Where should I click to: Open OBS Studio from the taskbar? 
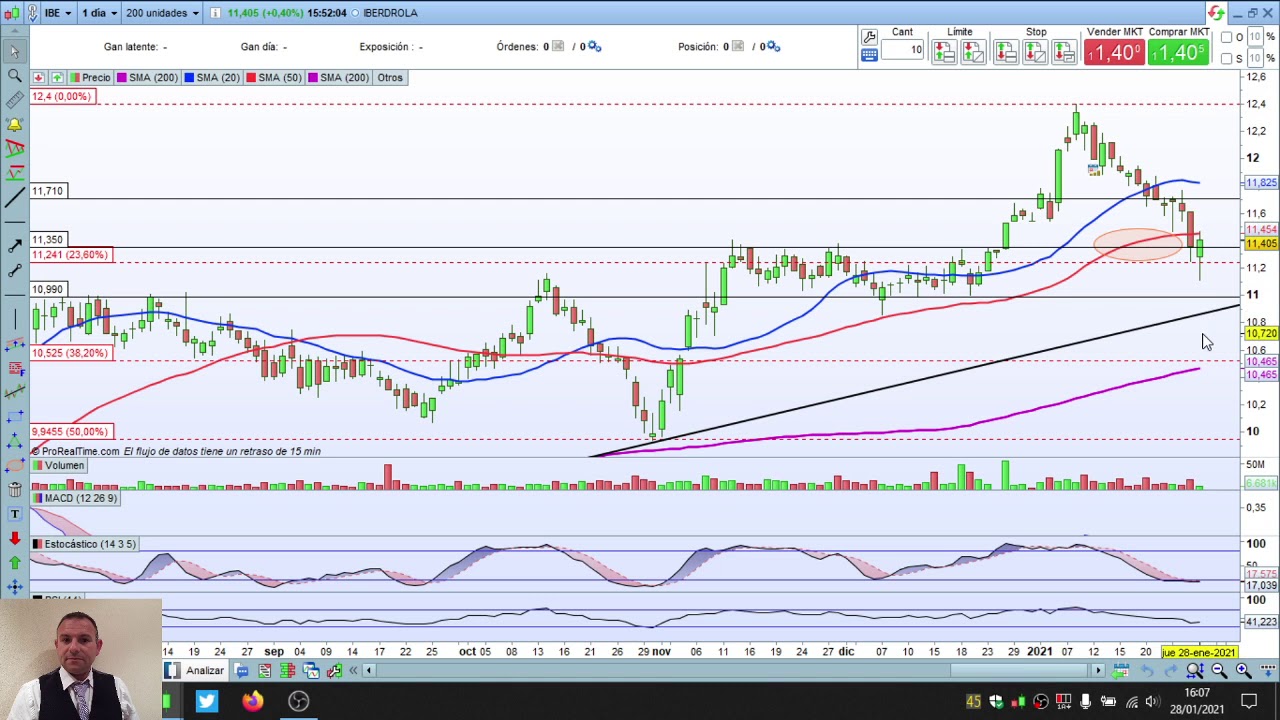pyautogui.click(x=298, y=701)
